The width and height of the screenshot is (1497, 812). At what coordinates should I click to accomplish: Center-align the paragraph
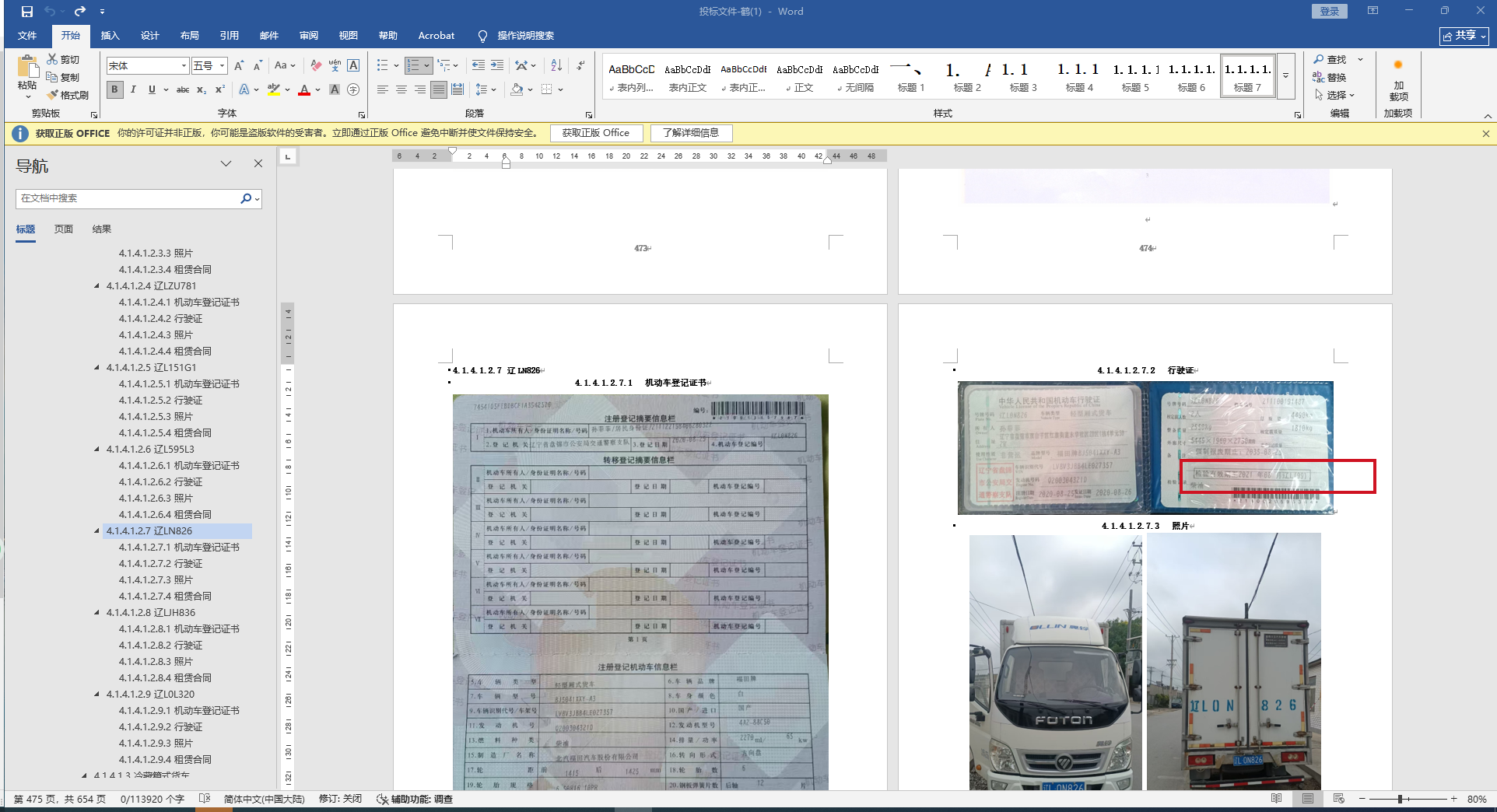[x=401, y=89]
